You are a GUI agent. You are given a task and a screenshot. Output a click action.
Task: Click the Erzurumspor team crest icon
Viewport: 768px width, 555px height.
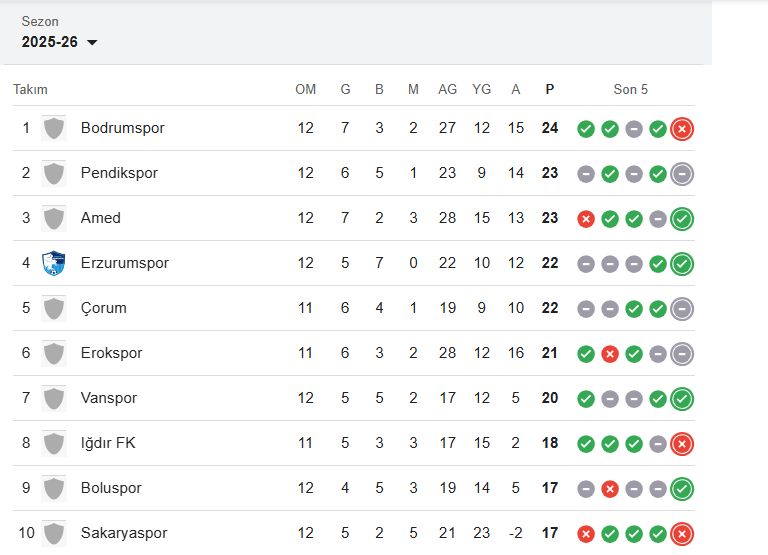pos(53,263)
